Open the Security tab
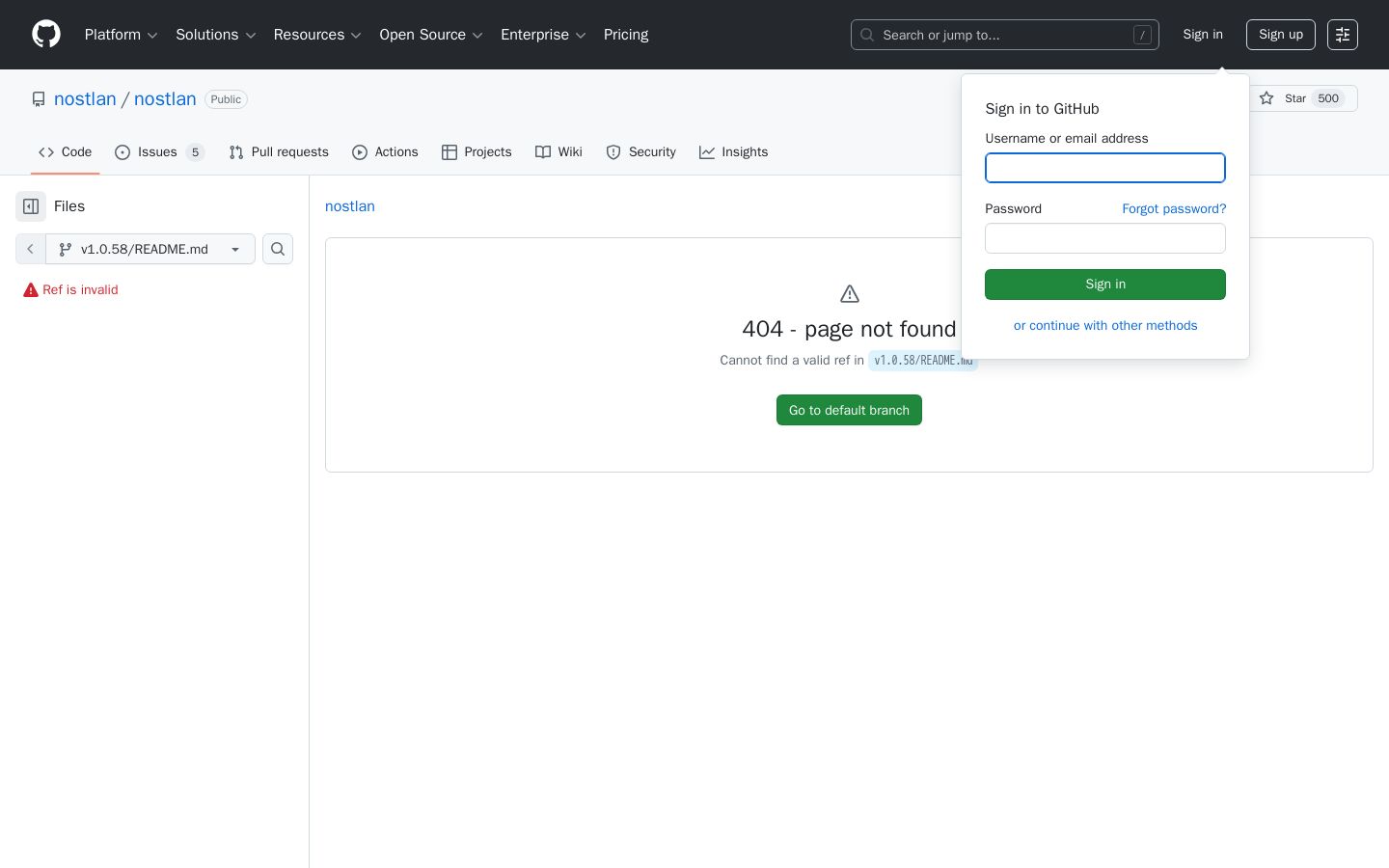This screenshot has width=1389, height=868. pos(641,152)
